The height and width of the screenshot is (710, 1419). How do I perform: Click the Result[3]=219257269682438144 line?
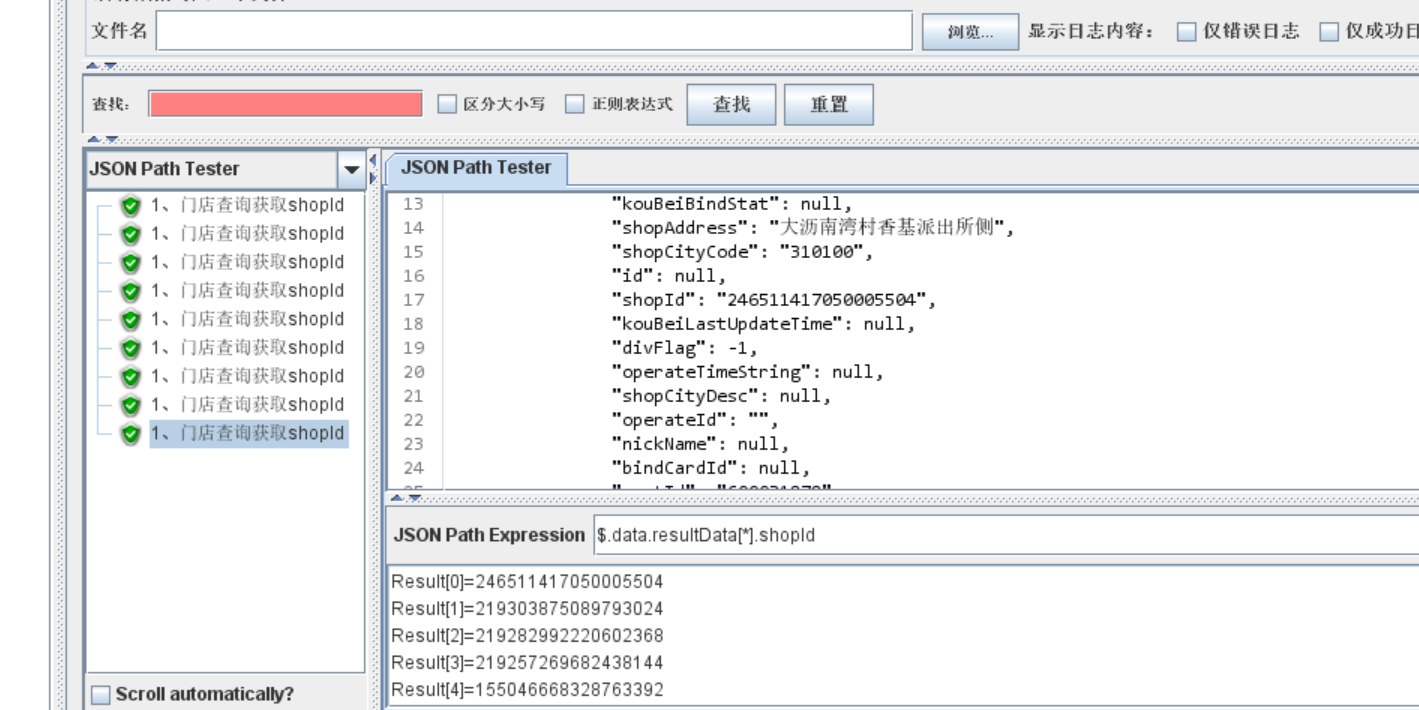click(x=527, y=663)
